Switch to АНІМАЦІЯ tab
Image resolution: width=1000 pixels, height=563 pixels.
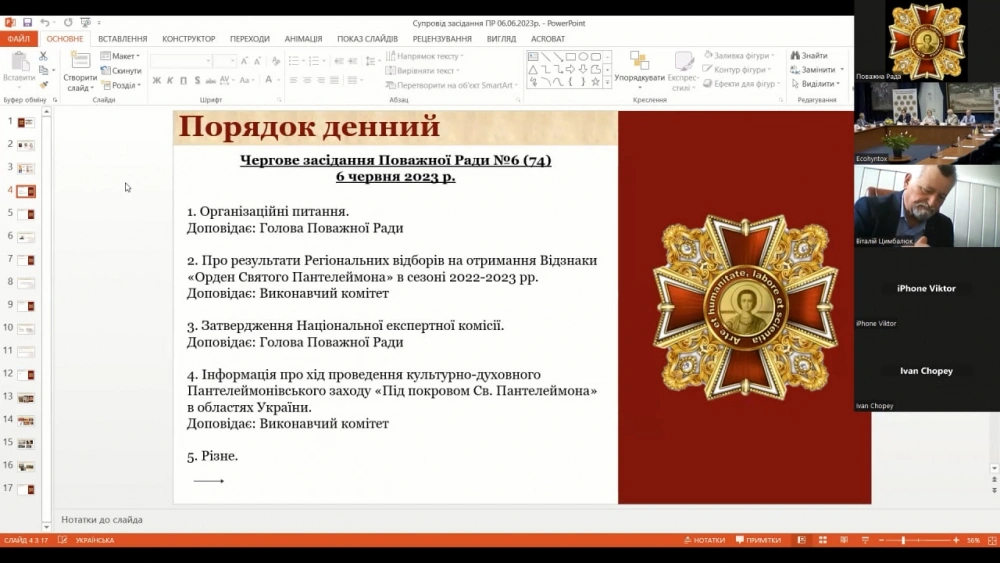(x=303, y=39)
